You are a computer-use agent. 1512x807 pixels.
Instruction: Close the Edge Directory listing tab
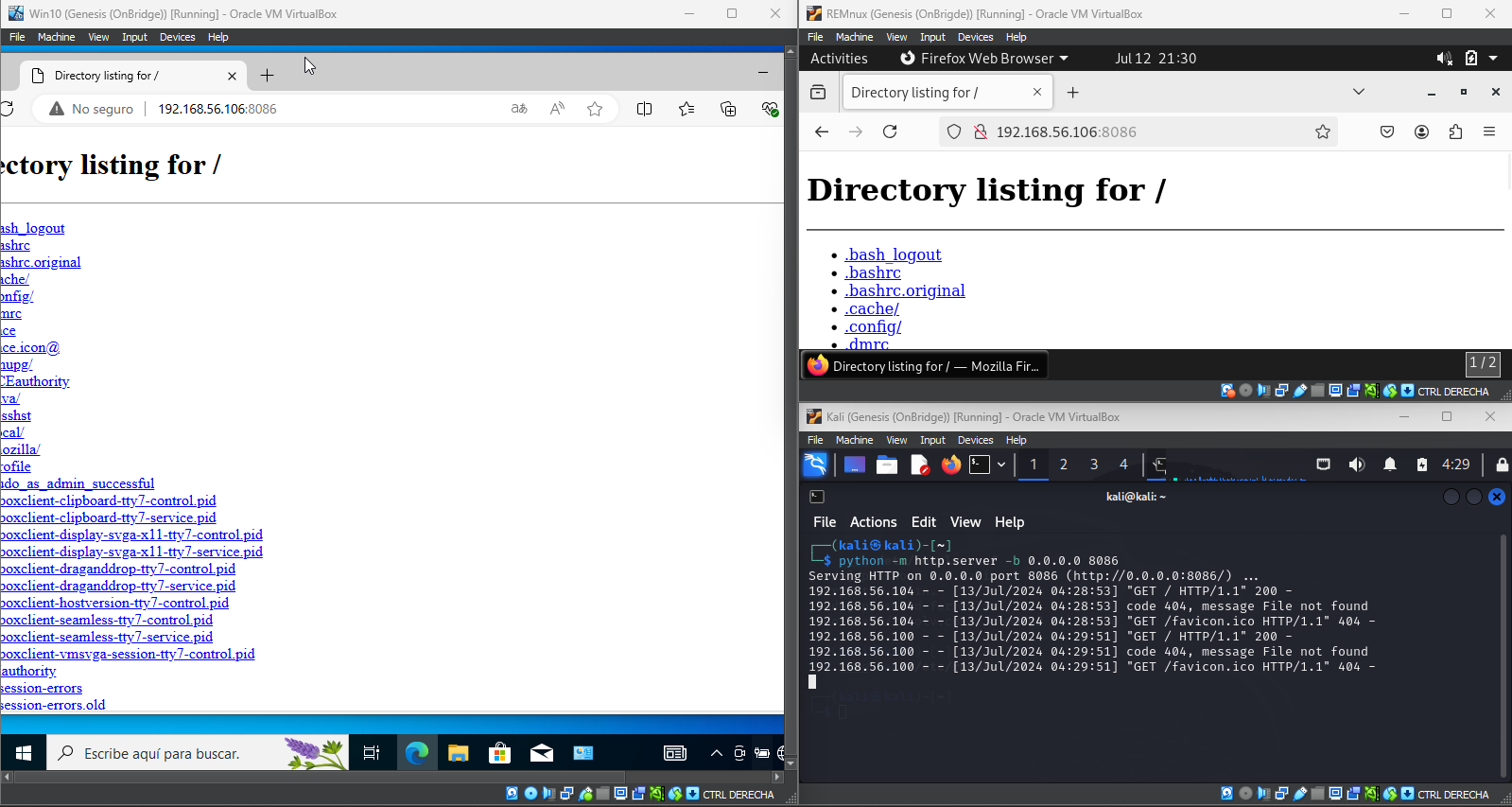pyautogui.click(x=232, y=76)
